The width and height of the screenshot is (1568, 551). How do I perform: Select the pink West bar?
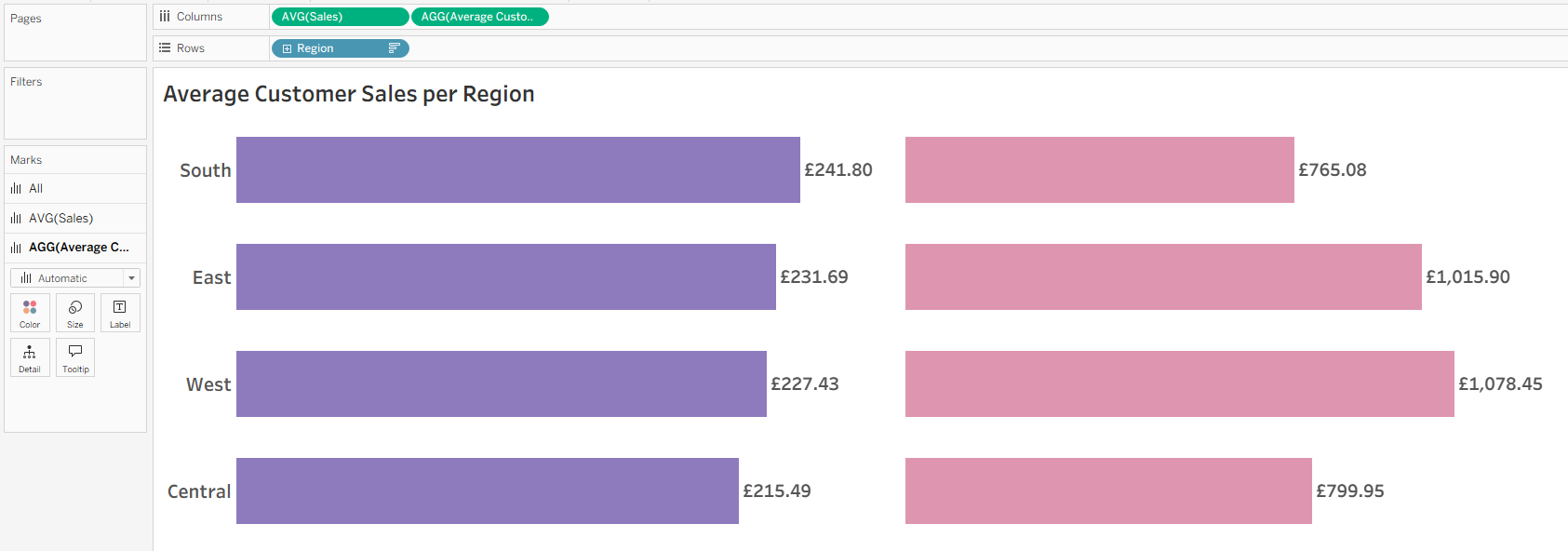click(x=1180, y=383)
